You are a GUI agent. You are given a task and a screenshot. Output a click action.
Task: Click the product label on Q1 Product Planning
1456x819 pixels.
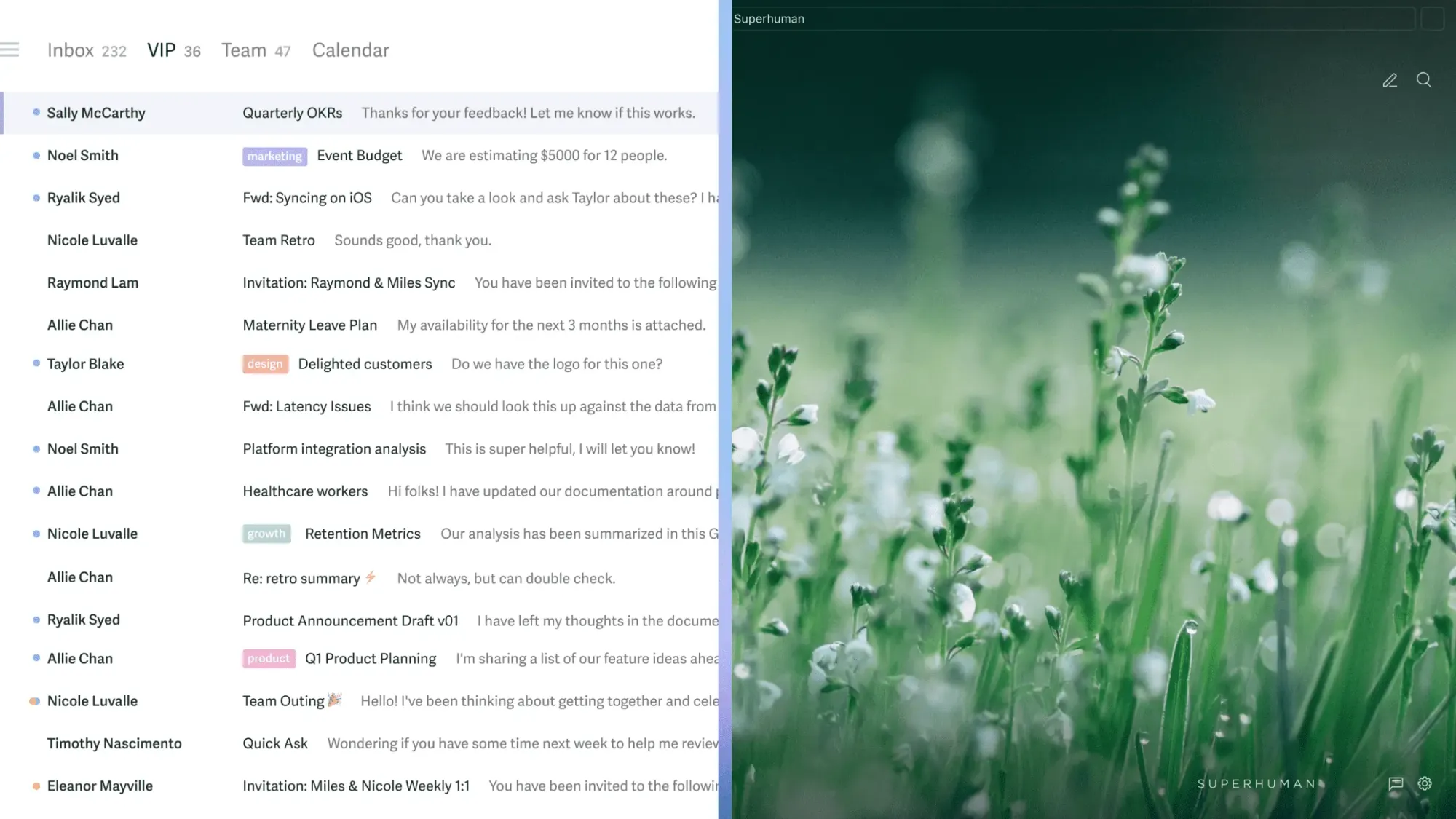pos(268,659)
